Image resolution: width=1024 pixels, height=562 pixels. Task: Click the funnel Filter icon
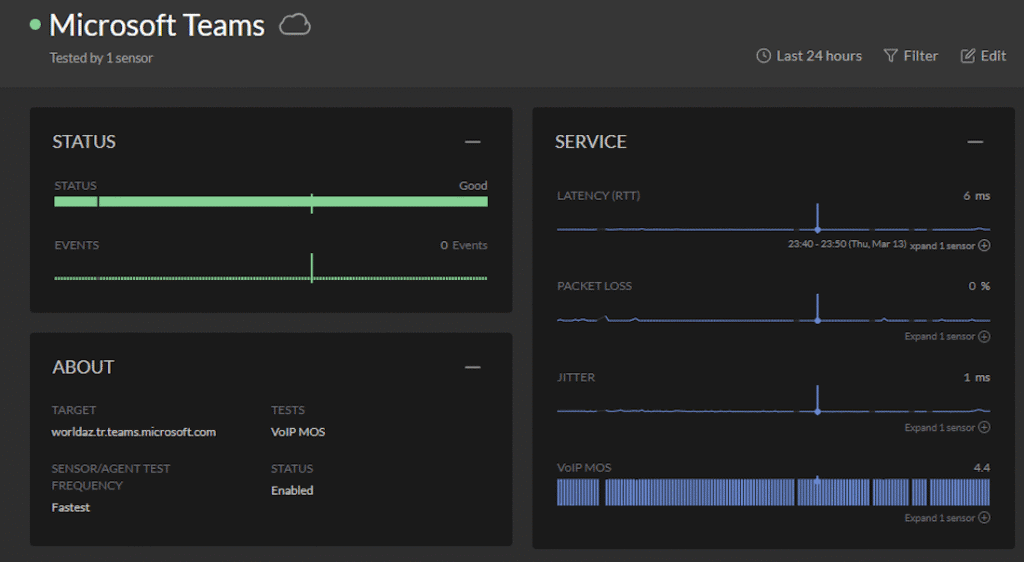(x=890, y=56)
